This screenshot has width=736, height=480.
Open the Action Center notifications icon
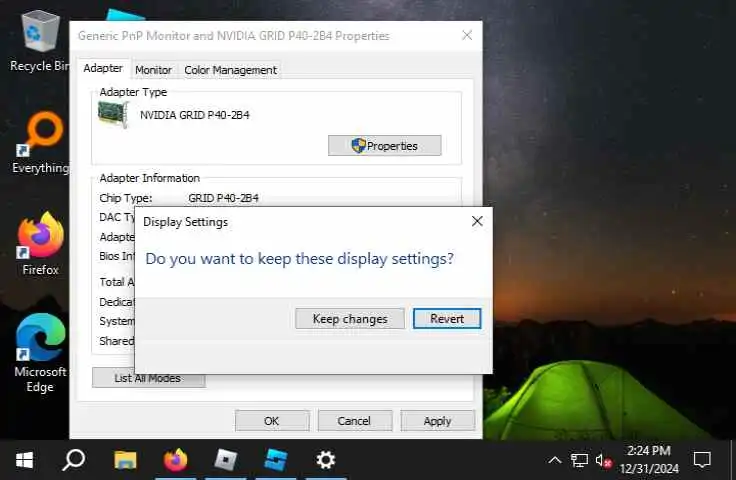click(x=702, y=460)
